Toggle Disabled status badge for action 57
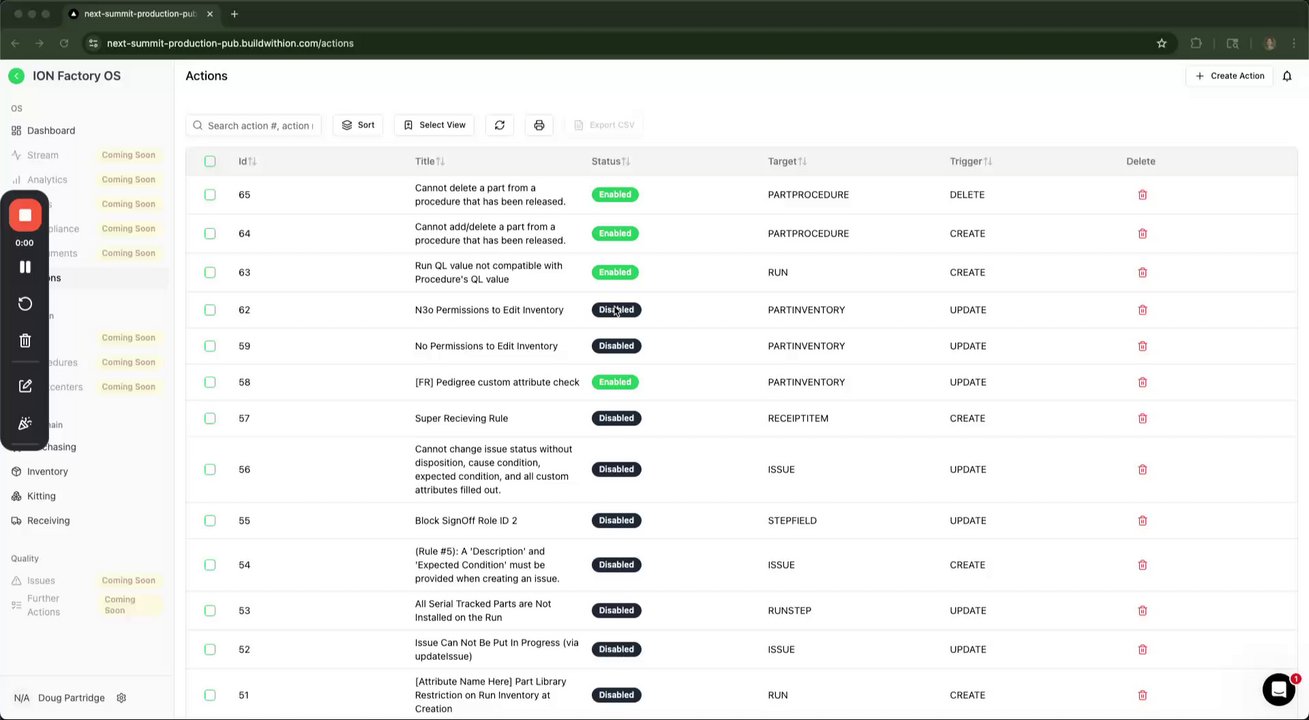The width and height of the screenshot is (1309, 720). coord(616,418)
